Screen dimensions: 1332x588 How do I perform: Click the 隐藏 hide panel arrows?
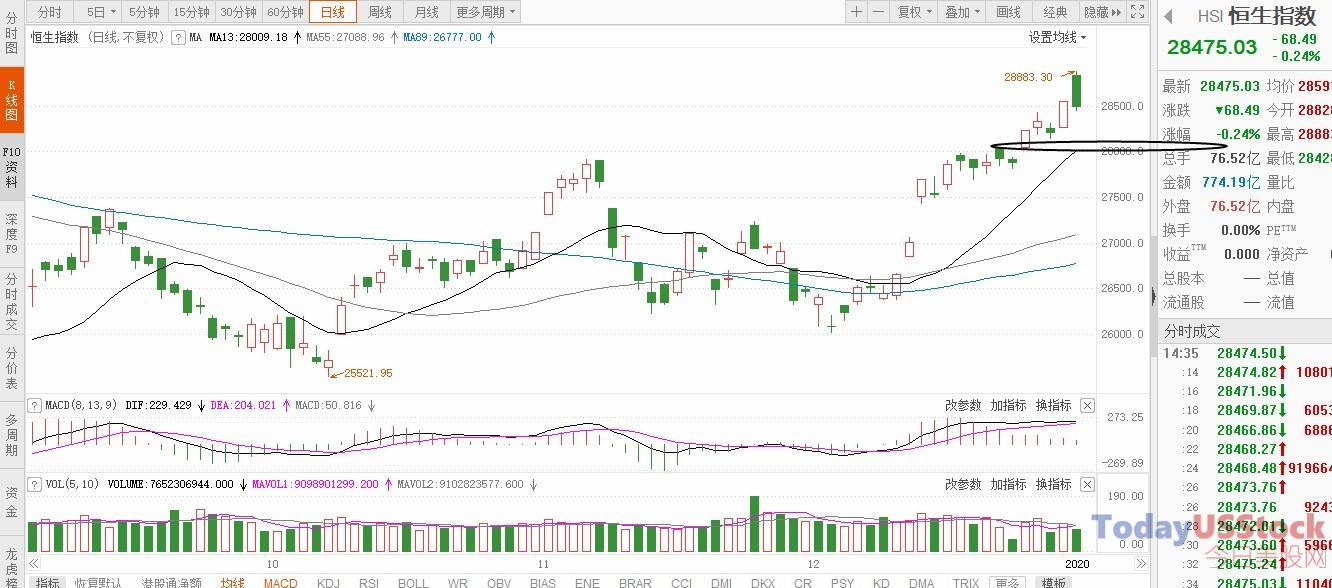click(x=1103, y=12)
